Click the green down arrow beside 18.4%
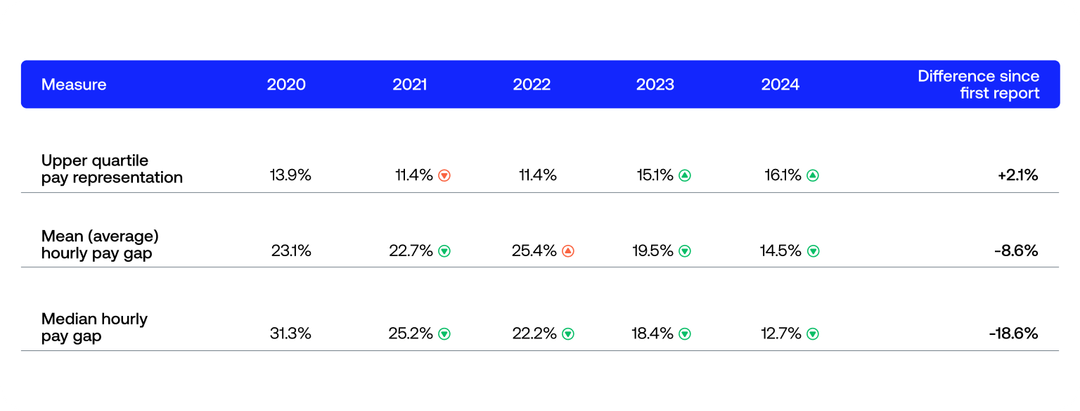 [x=685, y=334]
